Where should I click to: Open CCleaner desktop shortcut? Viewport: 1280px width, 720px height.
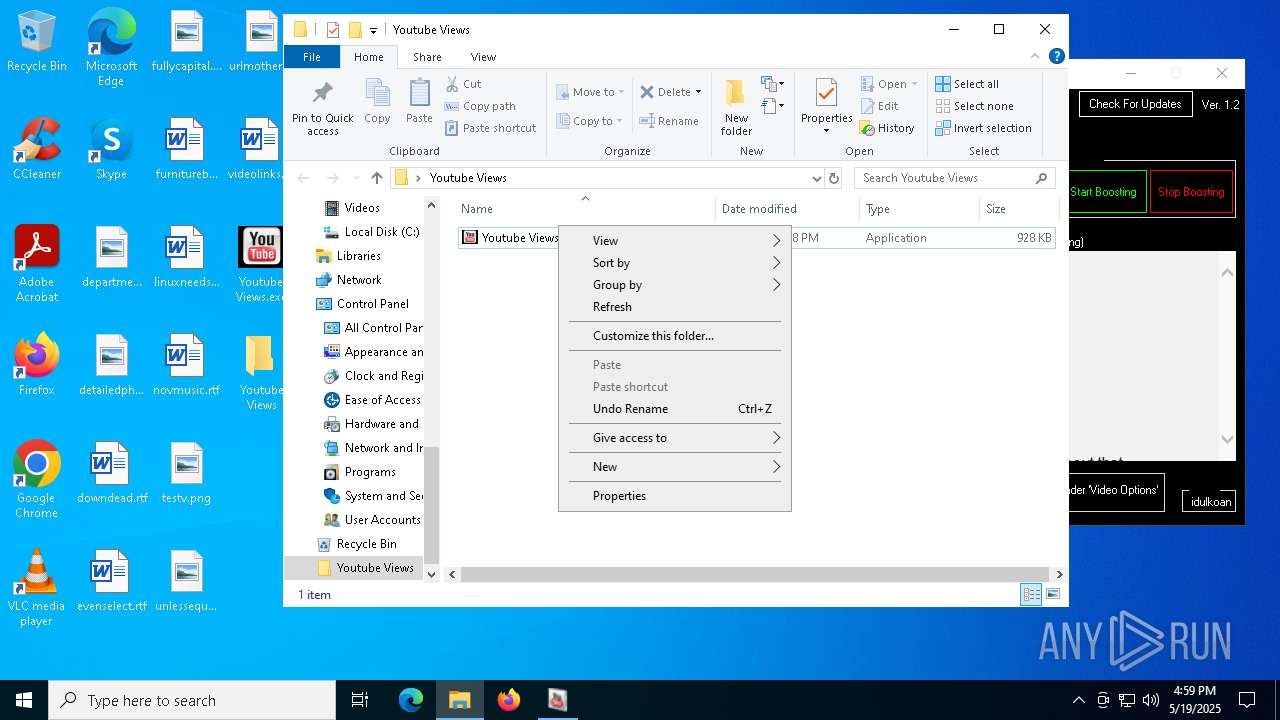point(37,150)
